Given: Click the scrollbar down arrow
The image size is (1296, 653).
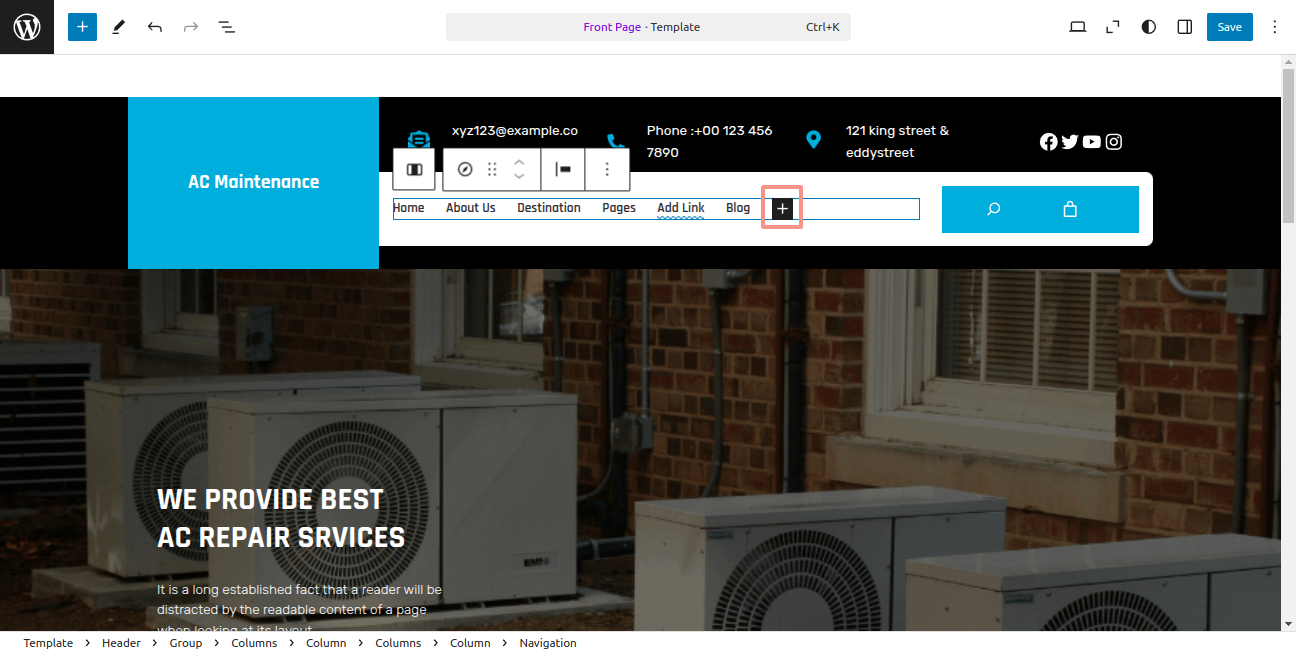Looking at the screenshot, I should (x=1288, y=624).
